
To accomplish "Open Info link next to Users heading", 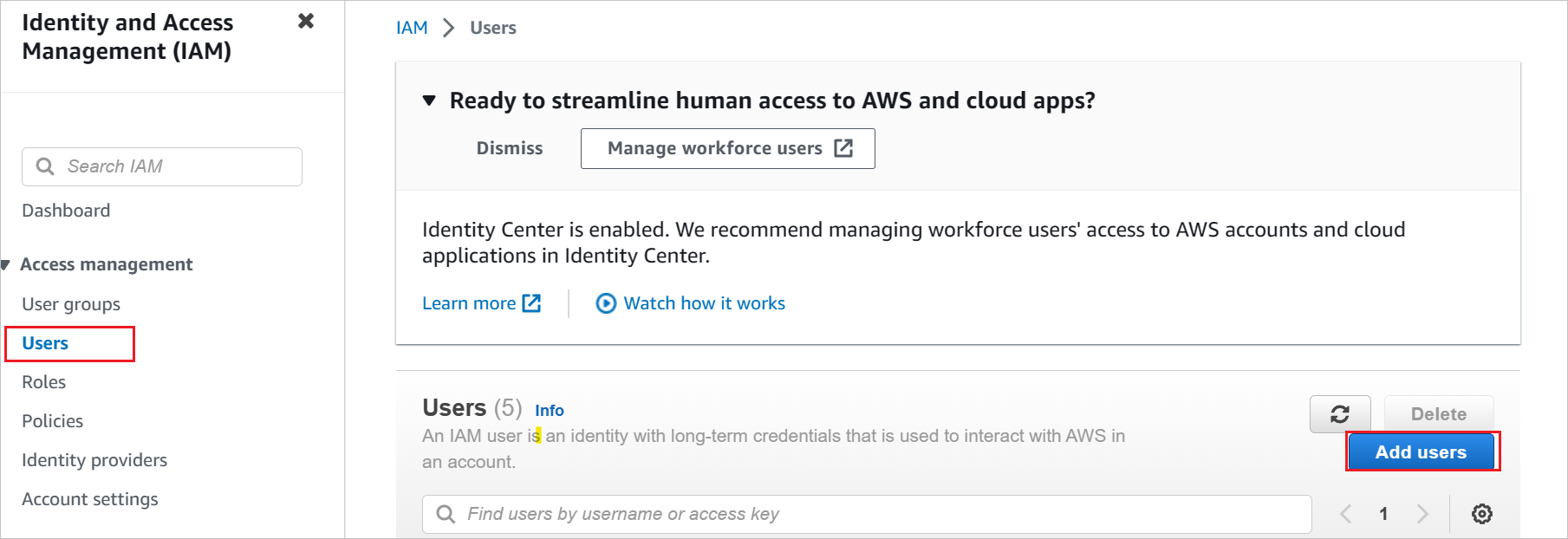I will pos(550,411).
